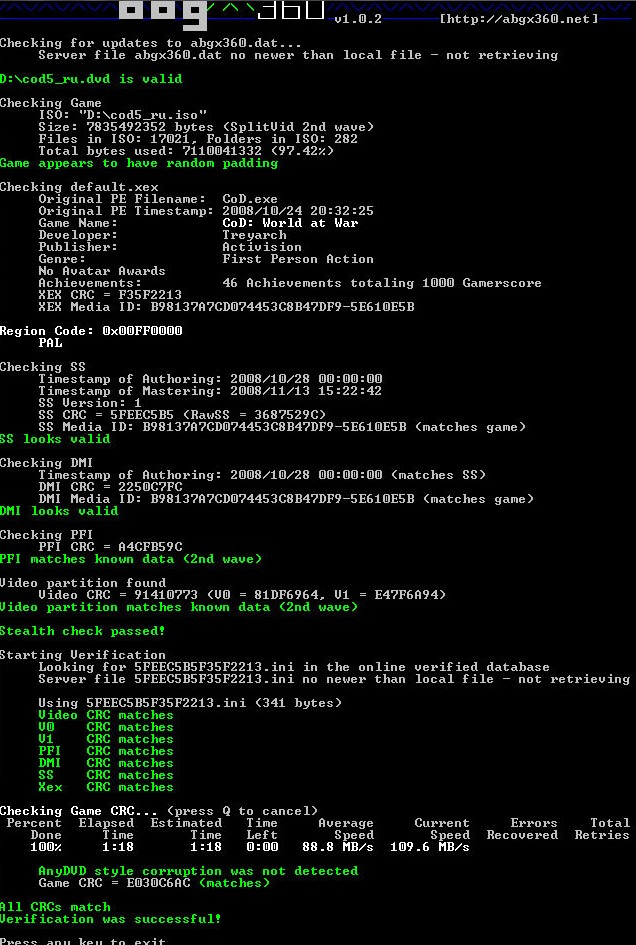Click the 'Checking Game' heading
The width and height of the screenshot is (636, 945).
point(51,103)
